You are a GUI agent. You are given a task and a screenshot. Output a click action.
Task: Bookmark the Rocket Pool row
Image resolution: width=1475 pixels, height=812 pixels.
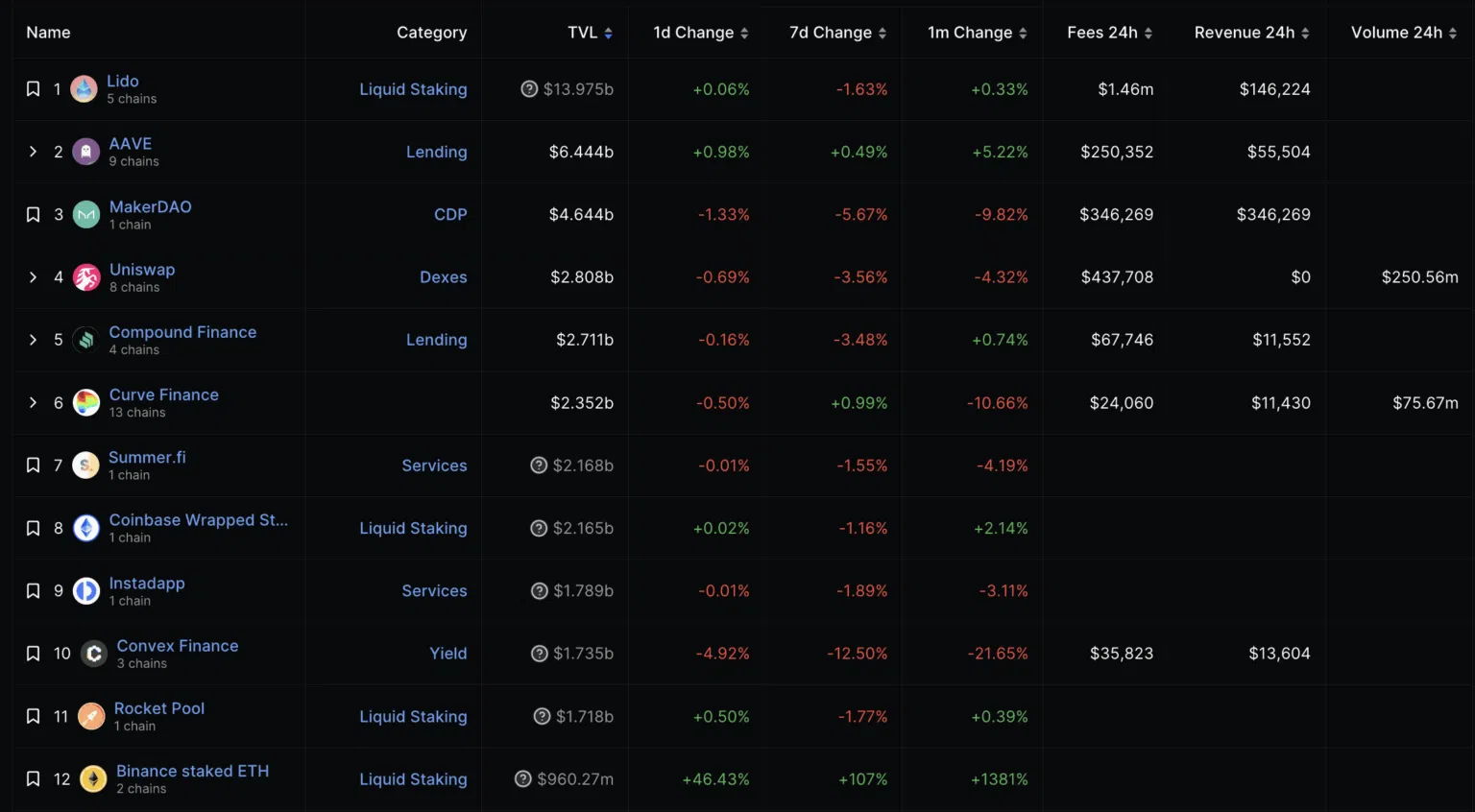pos(33,716)
